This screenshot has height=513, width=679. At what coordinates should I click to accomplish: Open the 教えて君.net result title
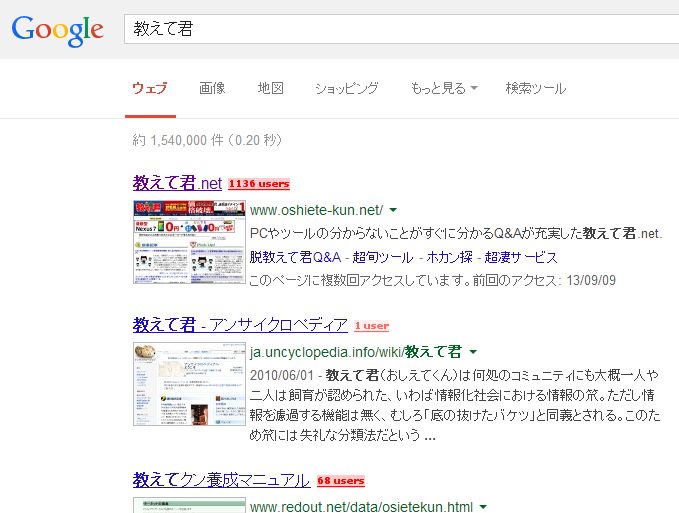[x=177, y=183]
